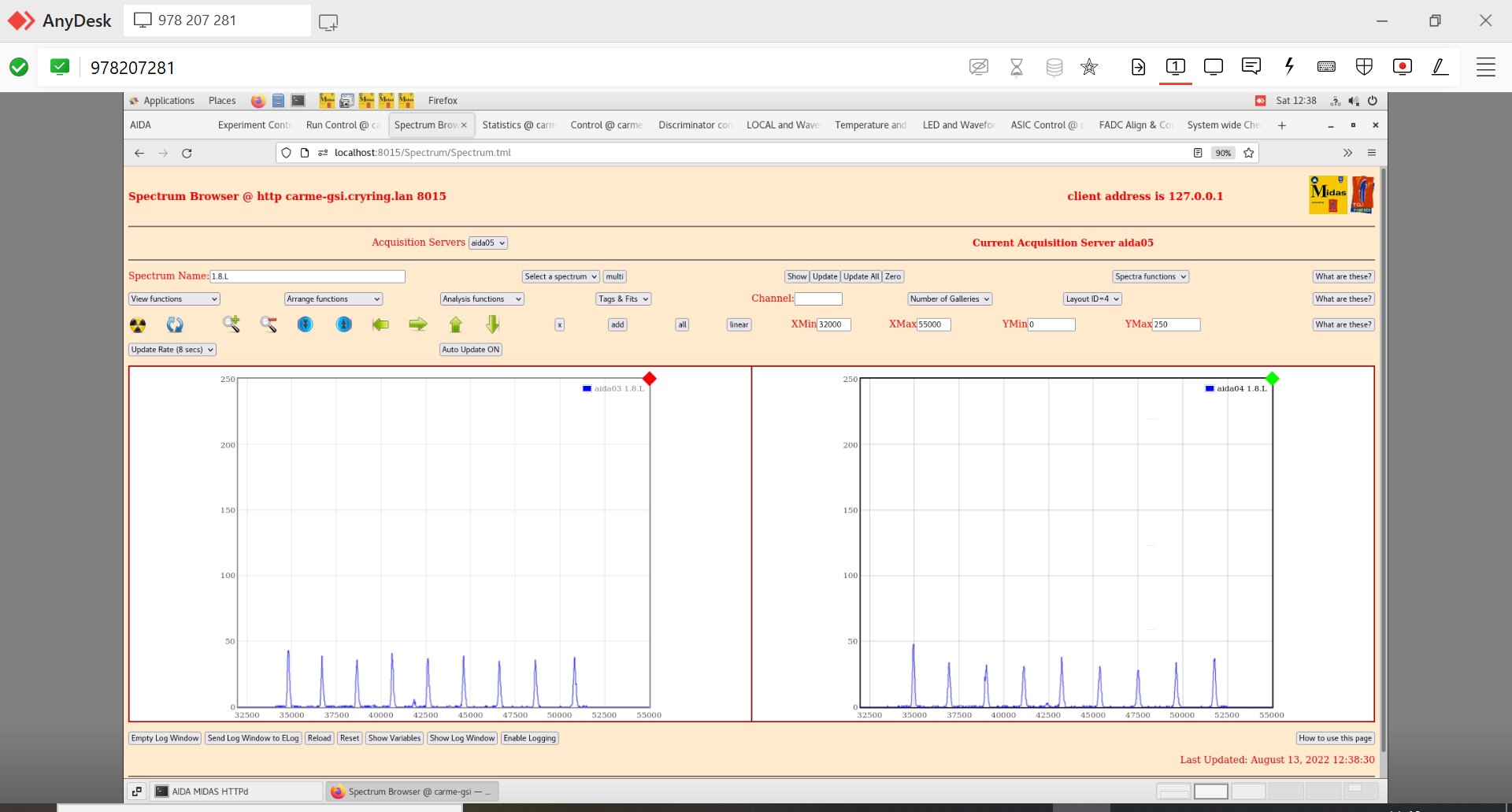Expand View functions dropdown
Viewport: 1512px width, 812px height.
(174, 299)
